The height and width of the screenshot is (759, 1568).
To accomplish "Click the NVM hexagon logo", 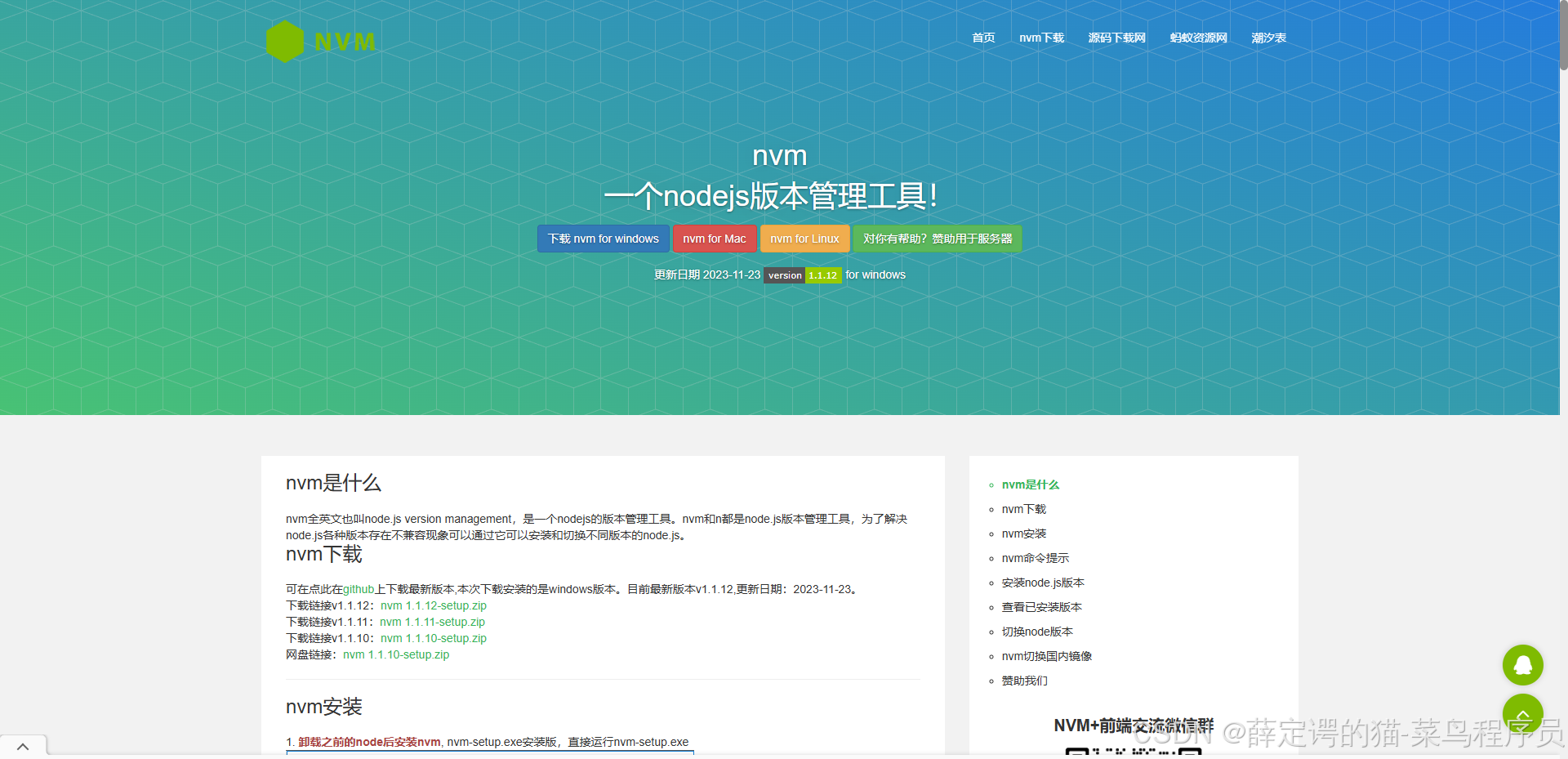I will [284, 40].
